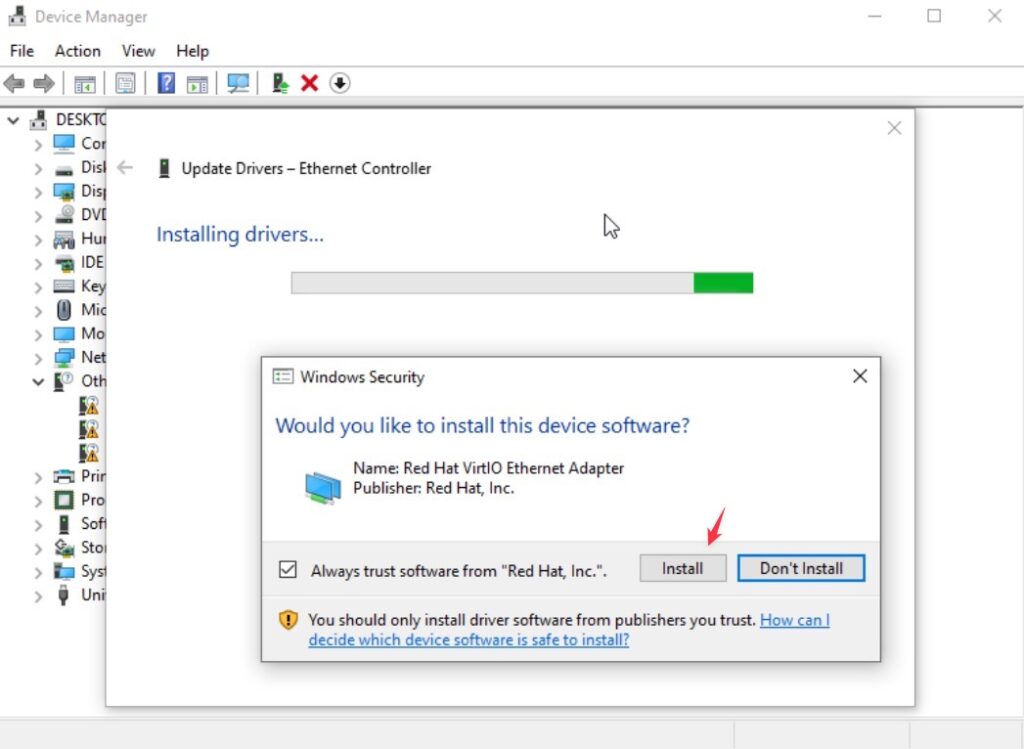
Task: Open the File menu
Action: (x=22, y=51)
